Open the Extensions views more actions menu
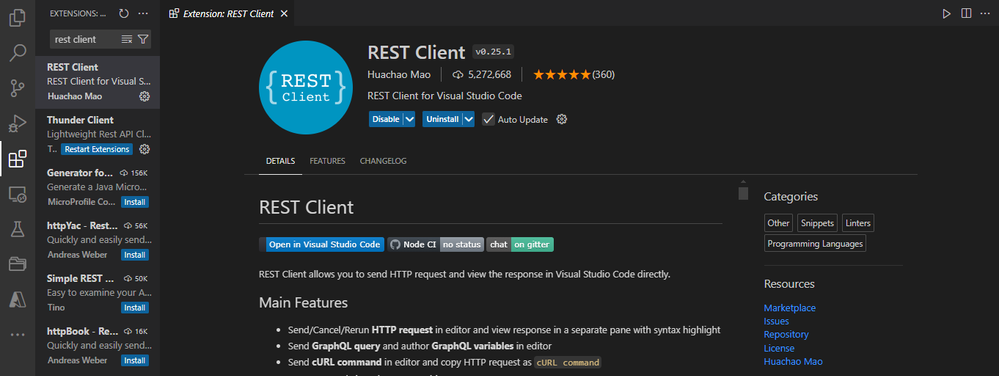Screen dimensions: 999x376 (143, 13)
